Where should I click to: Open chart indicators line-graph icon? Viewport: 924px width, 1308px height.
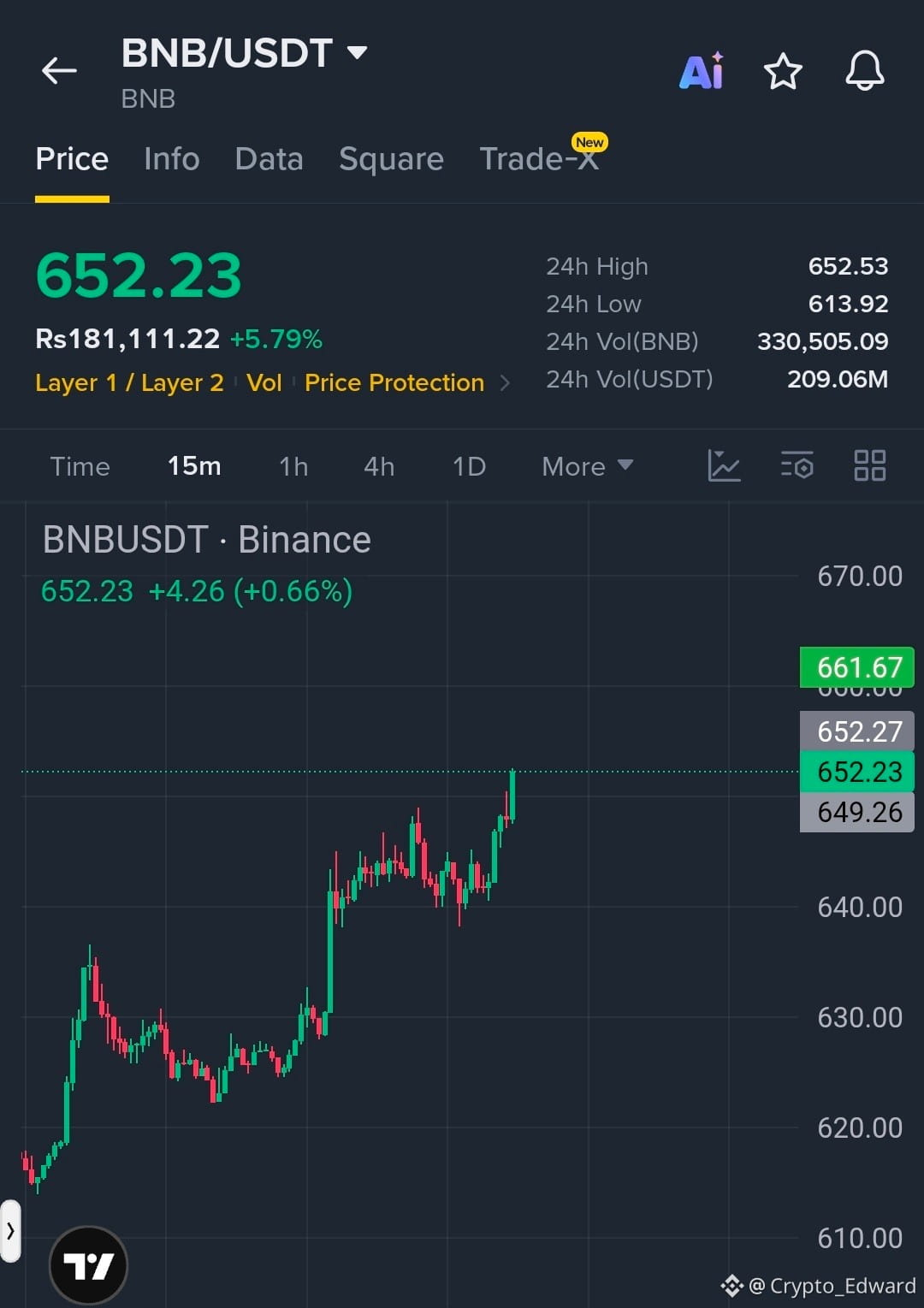click(x=724, y=465)
